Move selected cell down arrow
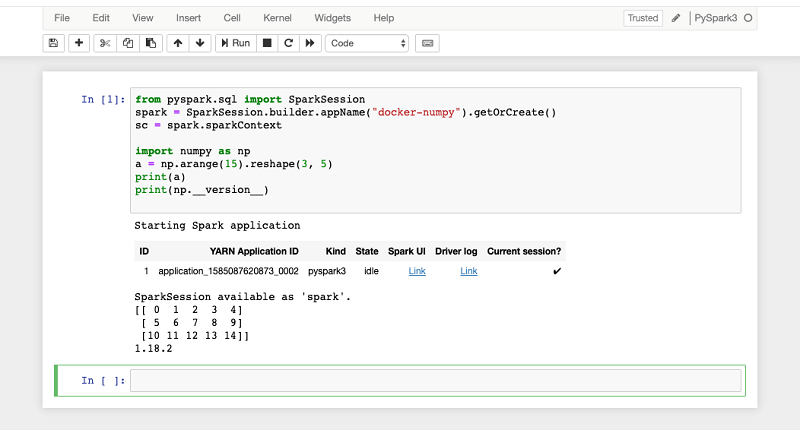 [200, 43]
